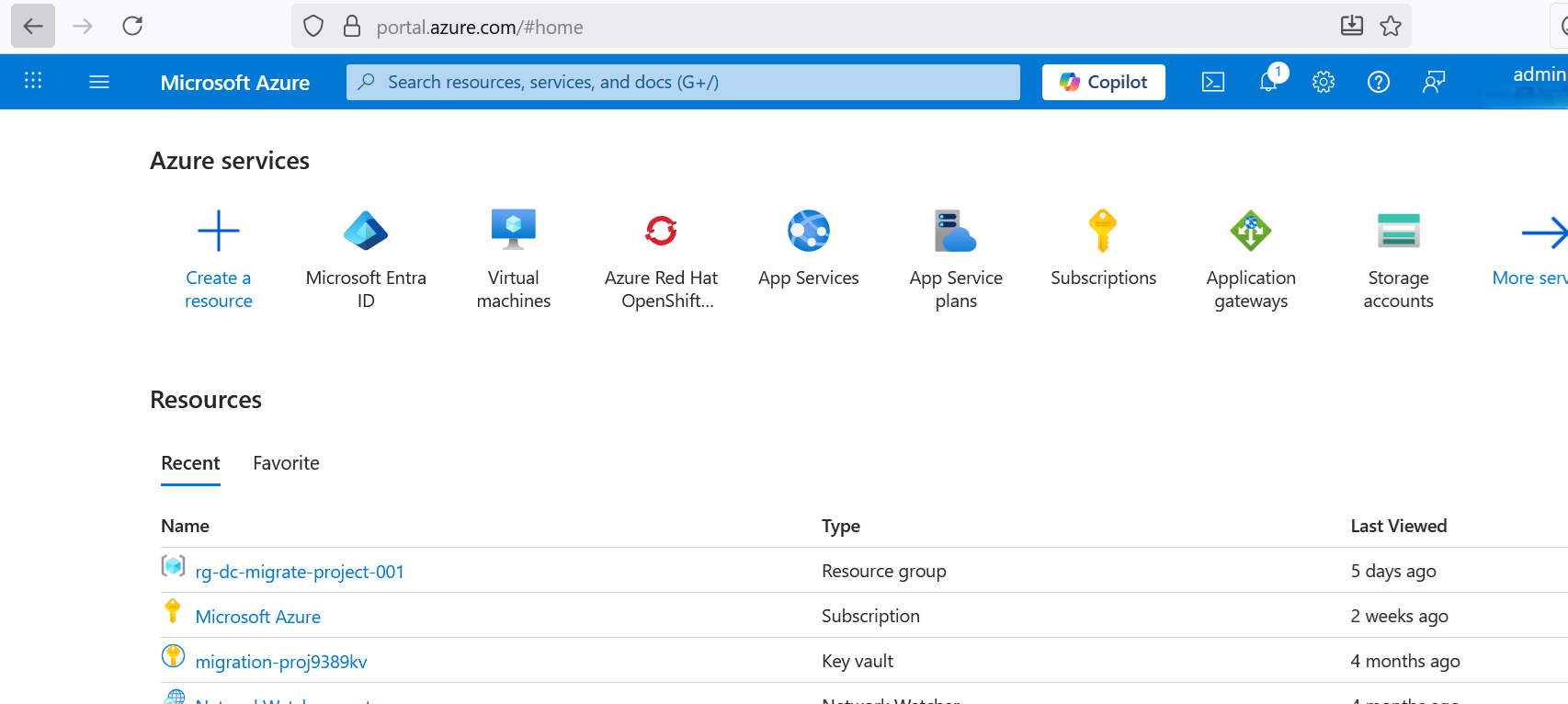Open the Virtual machines service icon
1568x704 pixels.
point(513,231)
